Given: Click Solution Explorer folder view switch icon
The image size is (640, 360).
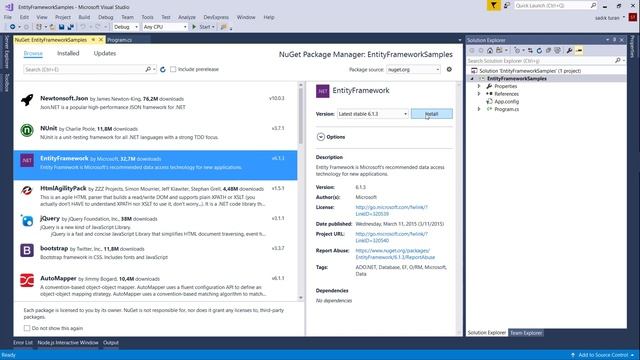Looking at the screenshot, I should pyautogui.click(x=500, y=51).
